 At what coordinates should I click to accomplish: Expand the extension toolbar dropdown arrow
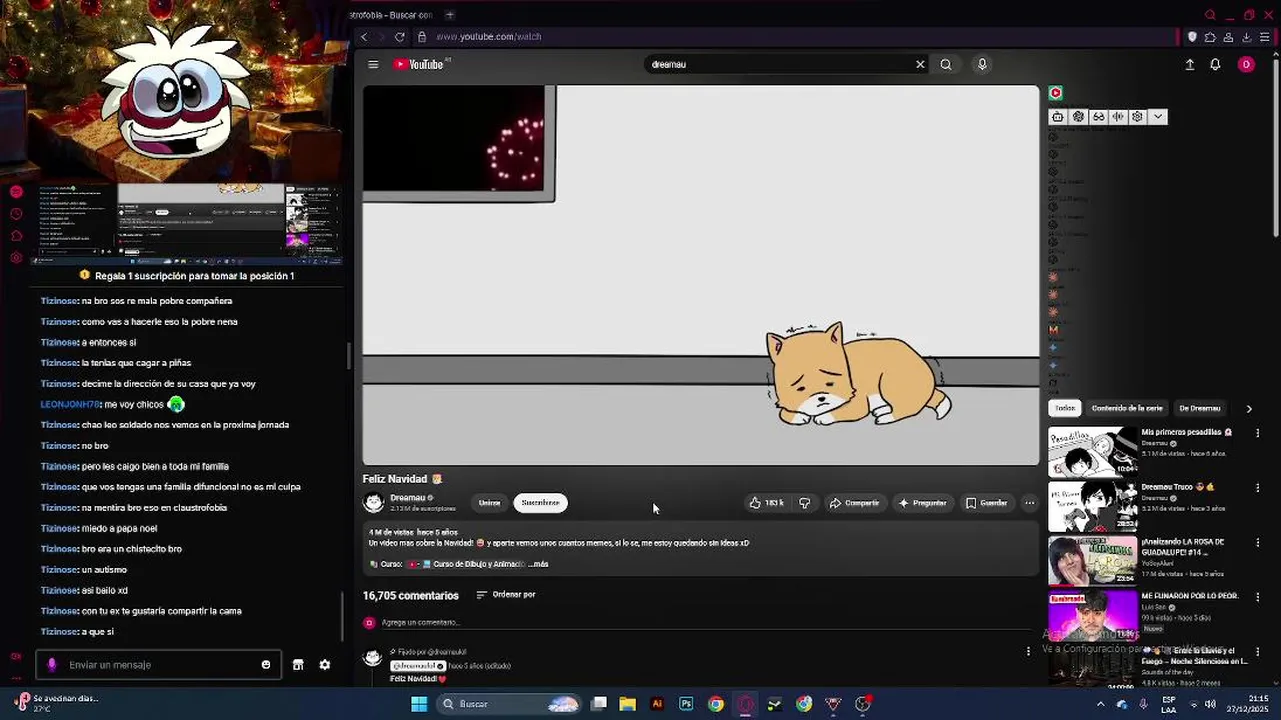click(x=1158, y=117)
